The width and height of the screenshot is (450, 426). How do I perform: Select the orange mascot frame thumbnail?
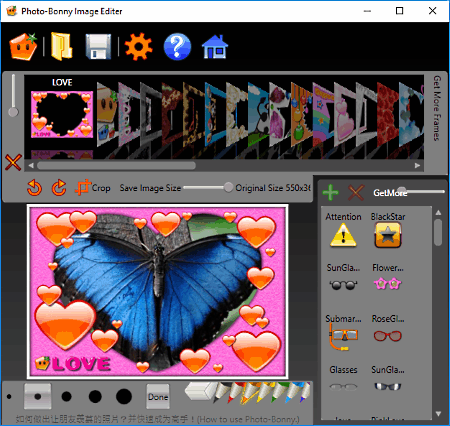coord(107,114)
